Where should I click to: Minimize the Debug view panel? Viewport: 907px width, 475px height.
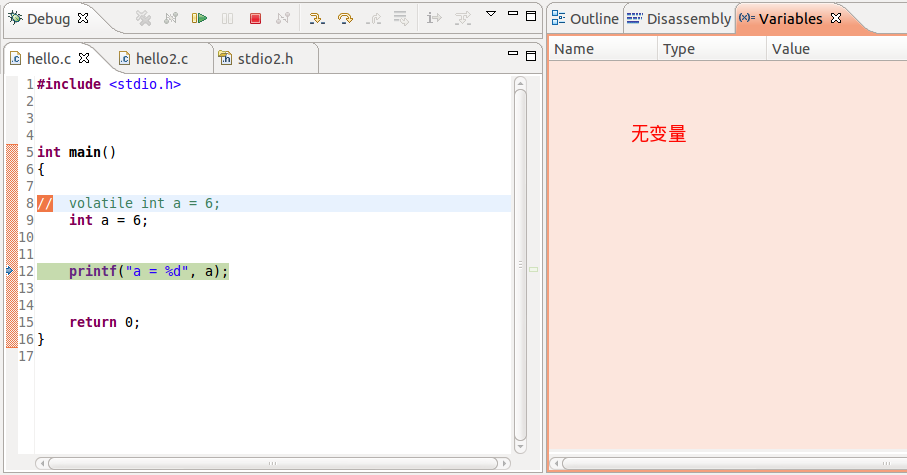tap(513, 13)
